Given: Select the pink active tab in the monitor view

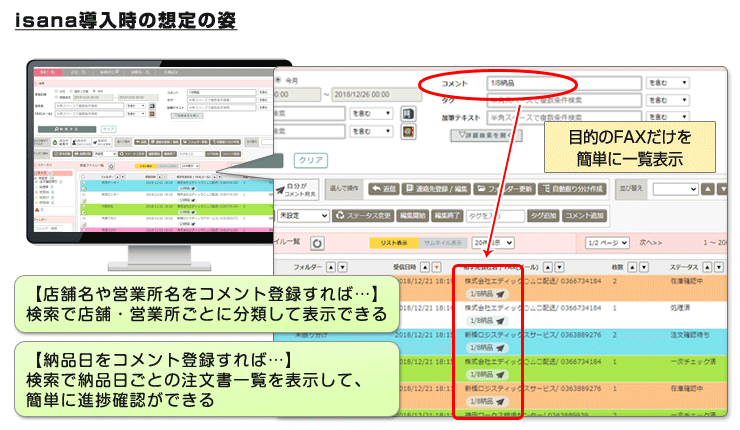Looking at the screenshot, I should (x=47, y=72).
